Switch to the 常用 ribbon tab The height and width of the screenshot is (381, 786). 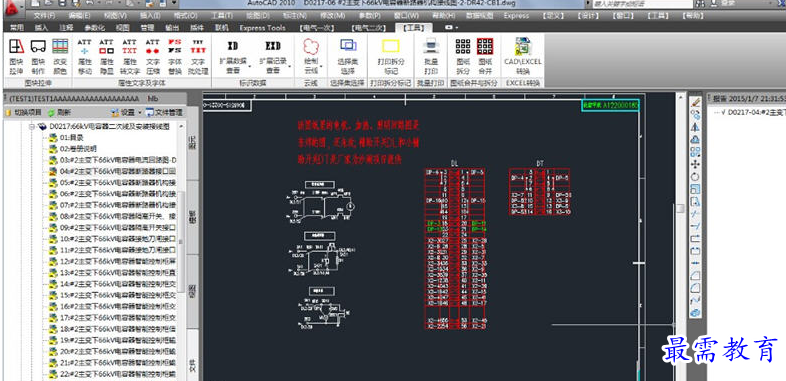pos(17,28)
